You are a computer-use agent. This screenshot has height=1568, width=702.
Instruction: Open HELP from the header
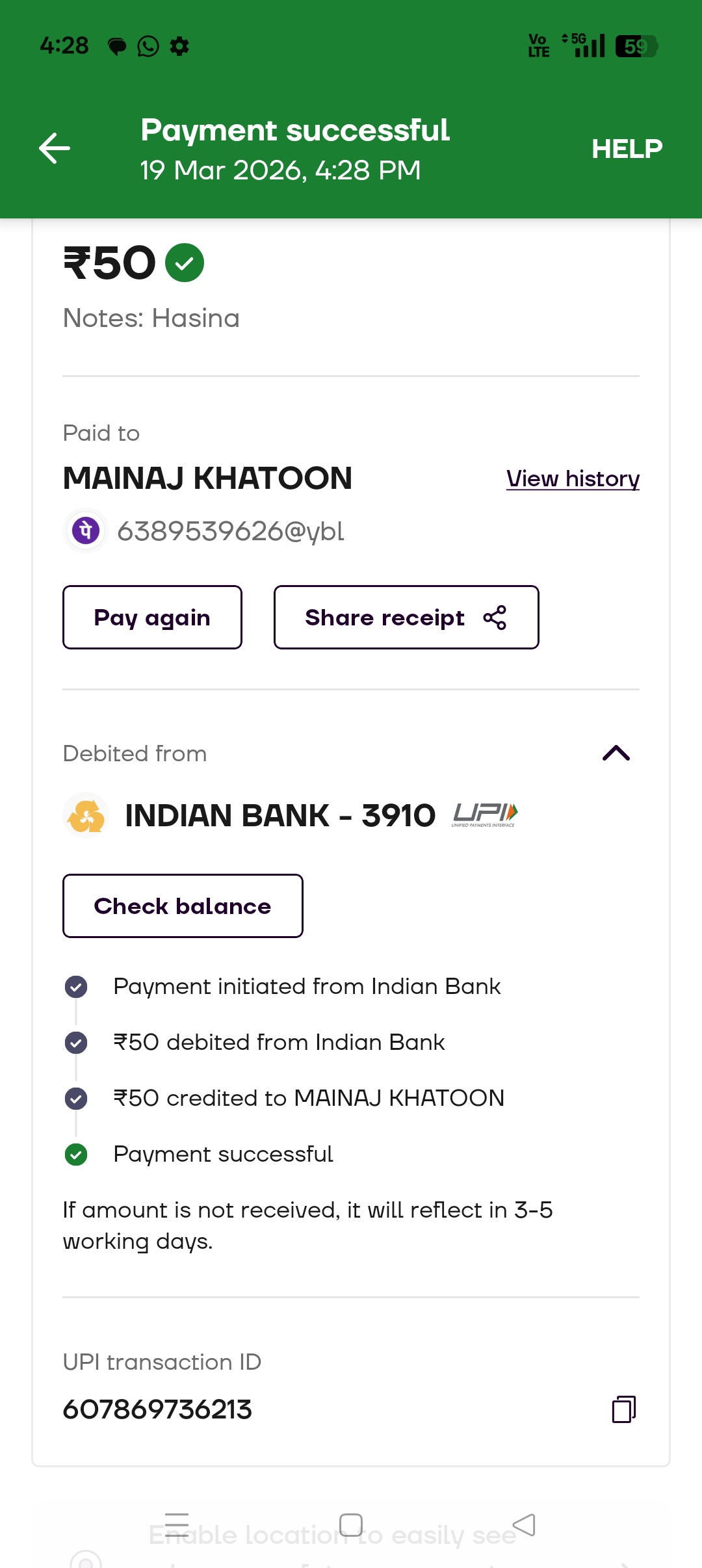point(627,149)
